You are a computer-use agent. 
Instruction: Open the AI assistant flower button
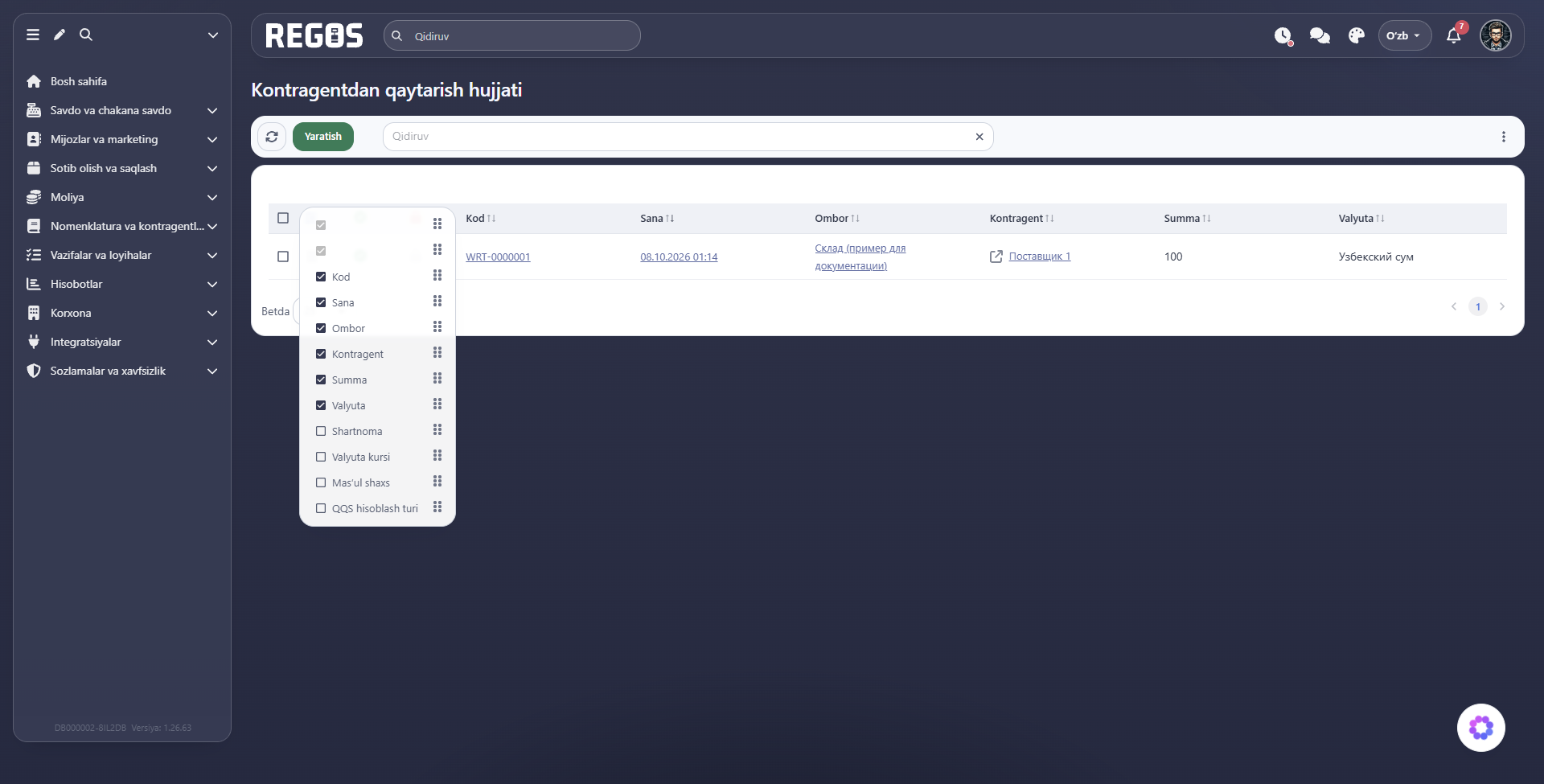coord(1481,728)
